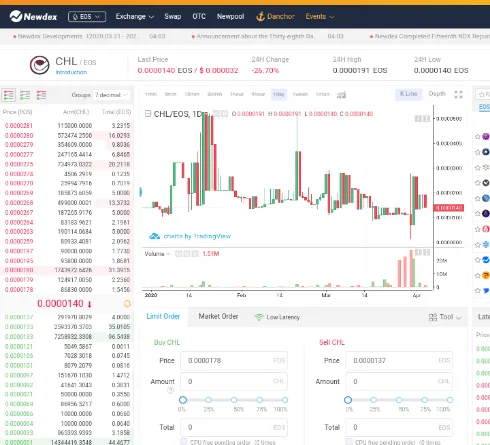Image resolution: width=490 pixels, height=445 pixels.
Task: Select the 0.0000281 ask price row
Action: click(x=67, y=126)
